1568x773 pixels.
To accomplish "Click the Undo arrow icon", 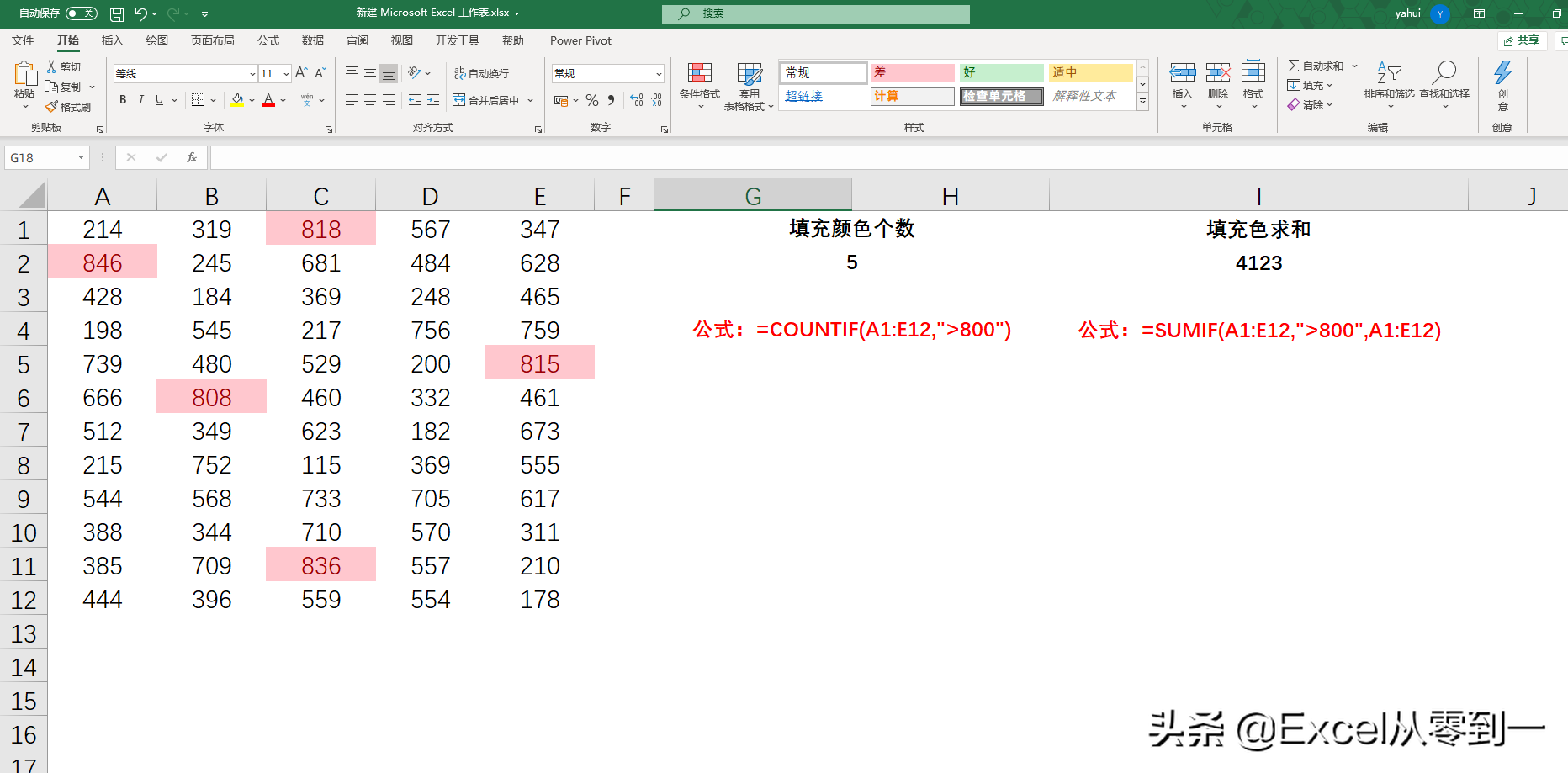I will [x=140, y=14].
